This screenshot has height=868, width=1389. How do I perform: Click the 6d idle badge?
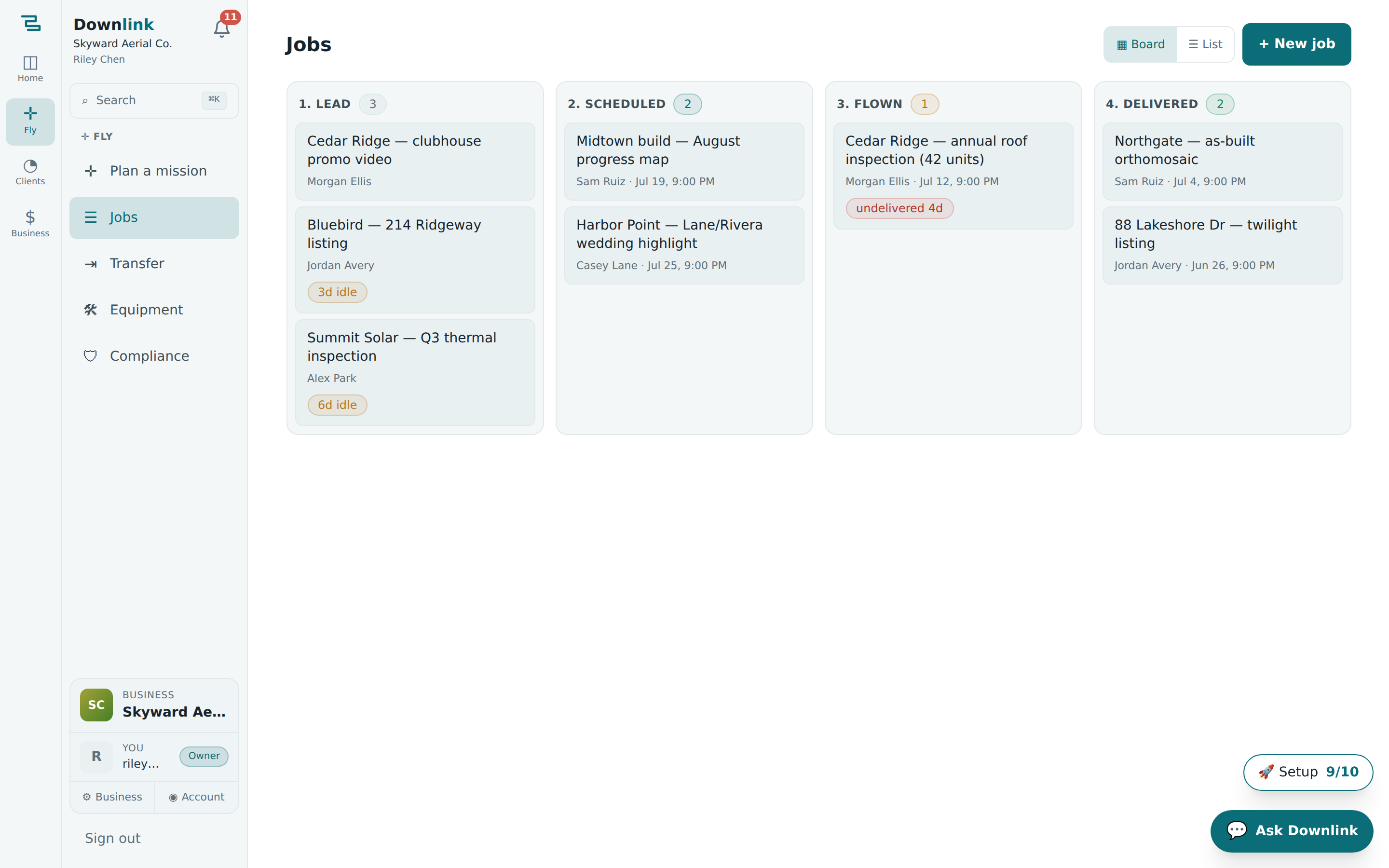(338, 405)
